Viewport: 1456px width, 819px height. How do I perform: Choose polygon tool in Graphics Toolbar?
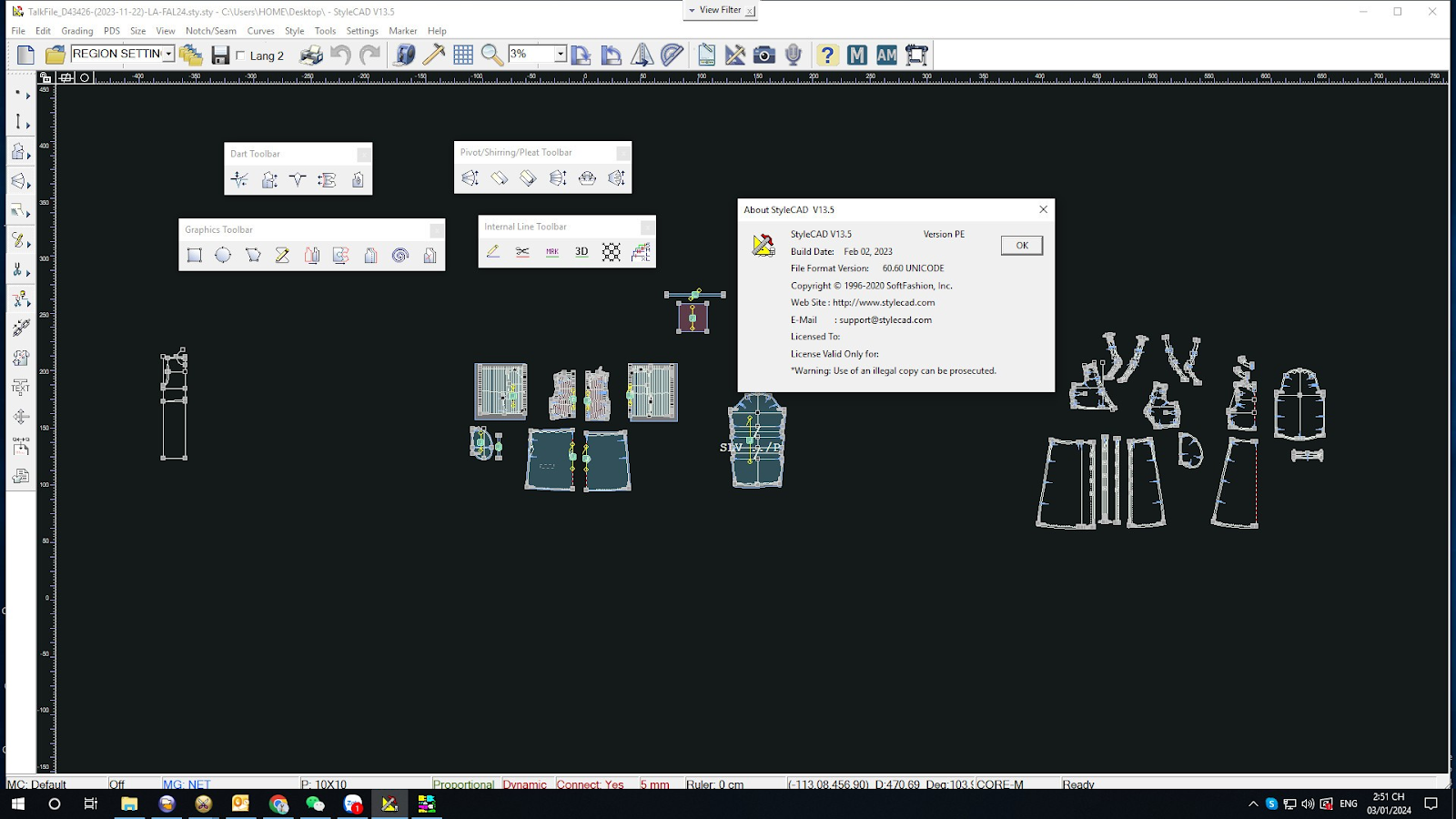[x=253, y=255]
